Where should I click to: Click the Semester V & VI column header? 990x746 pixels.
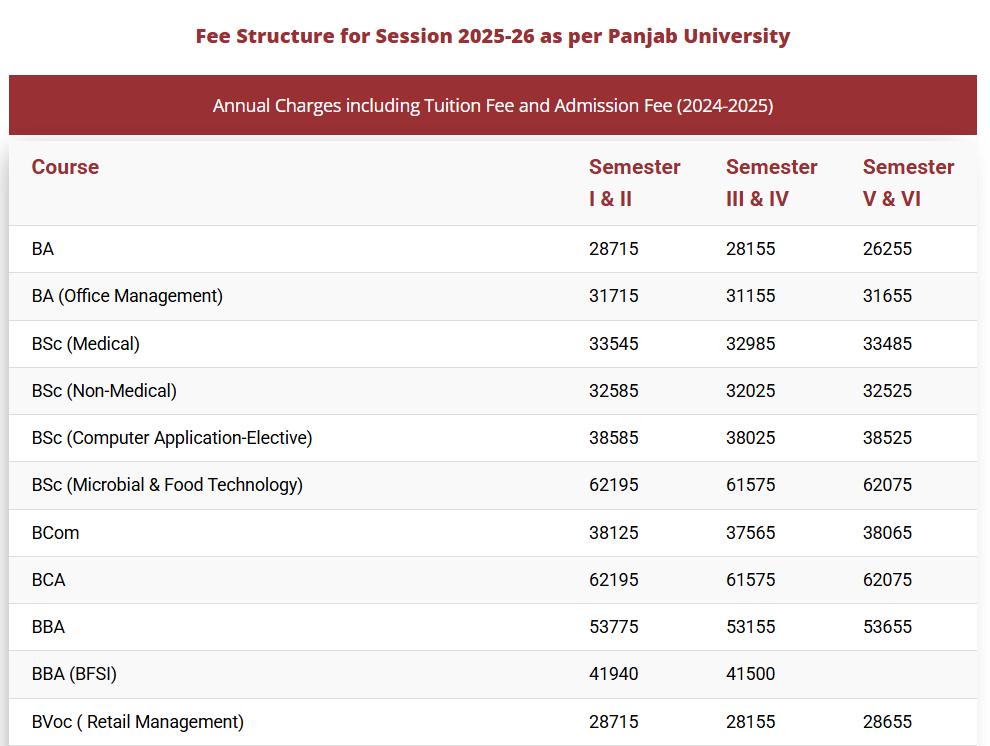coord(908,182)
